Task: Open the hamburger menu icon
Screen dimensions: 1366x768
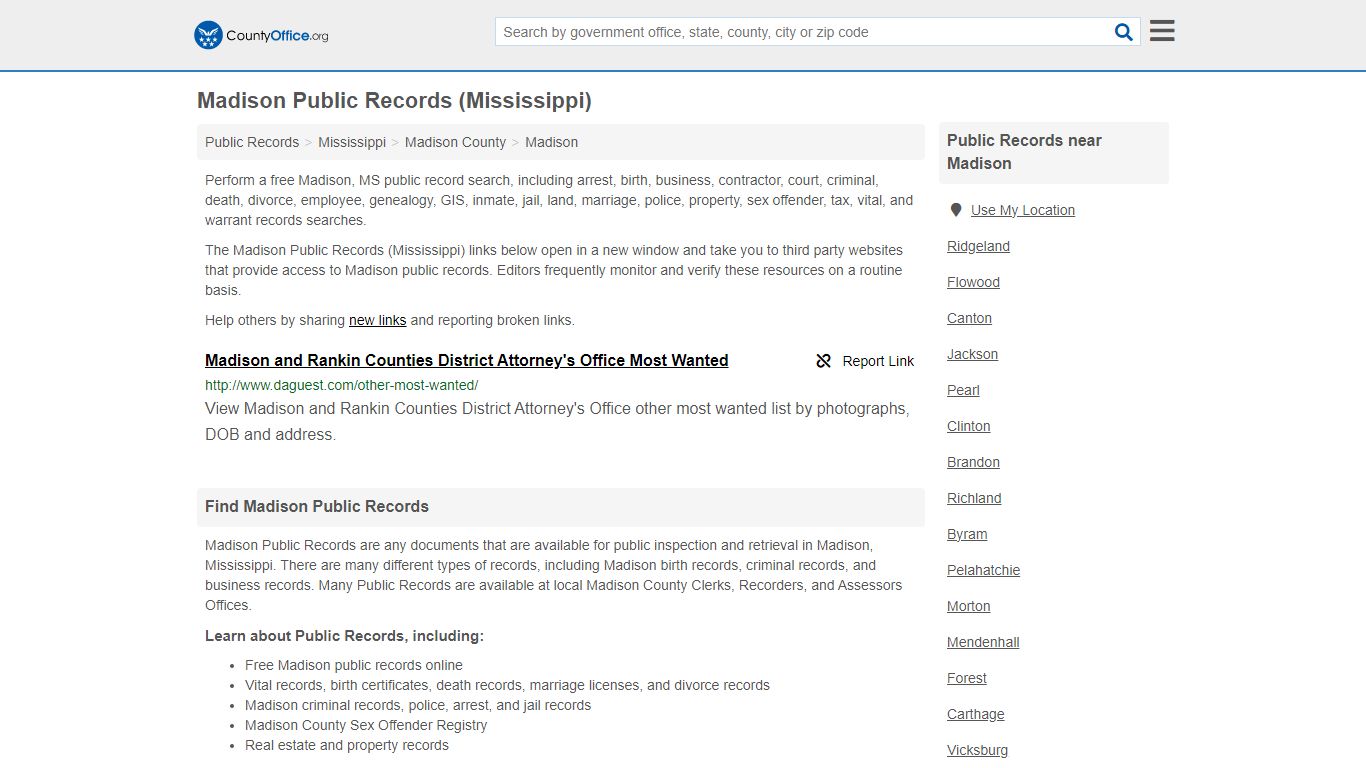Action: (x=1162, y=31)
